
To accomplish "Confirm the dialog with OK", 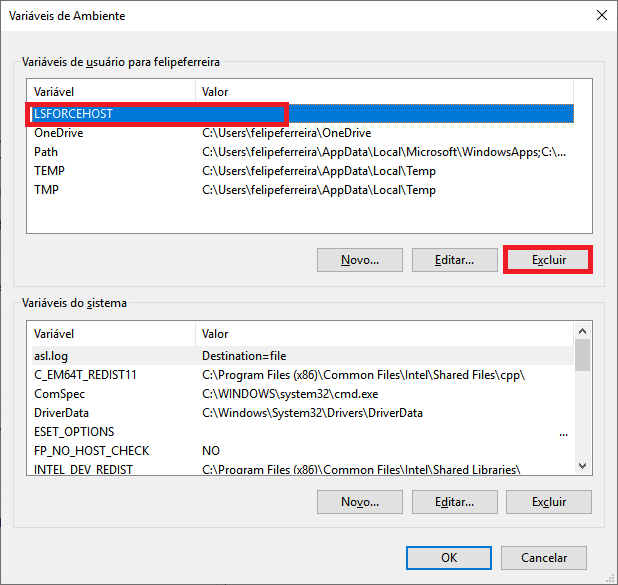I will [x=449, y=558].
